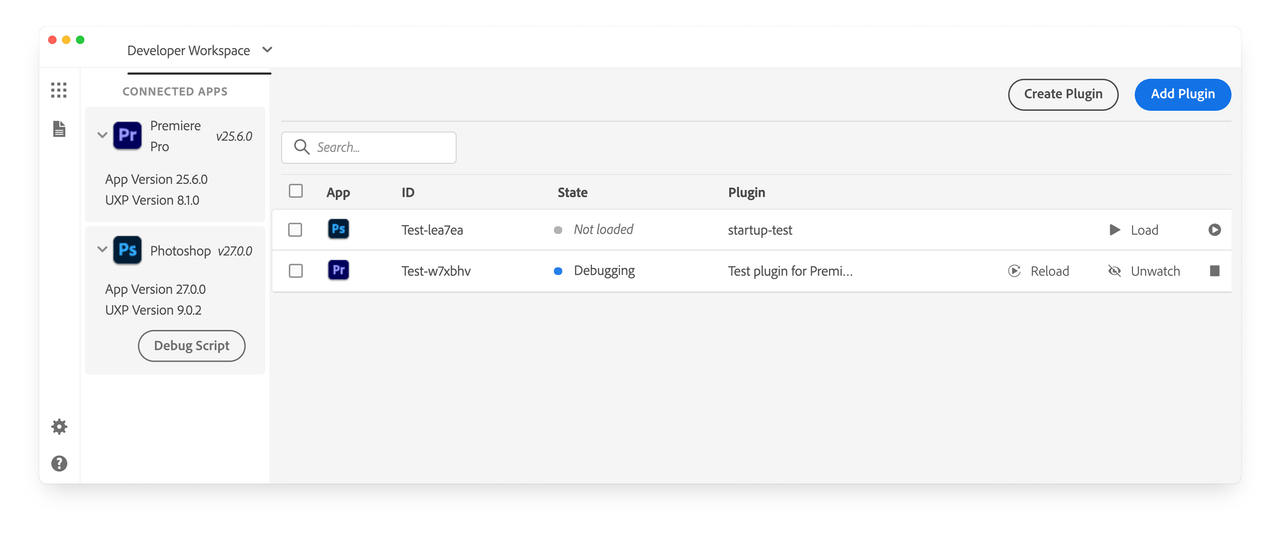Click the circled play icon for startup-test
Screen dimensions: 1280x535
point(1214,230)
